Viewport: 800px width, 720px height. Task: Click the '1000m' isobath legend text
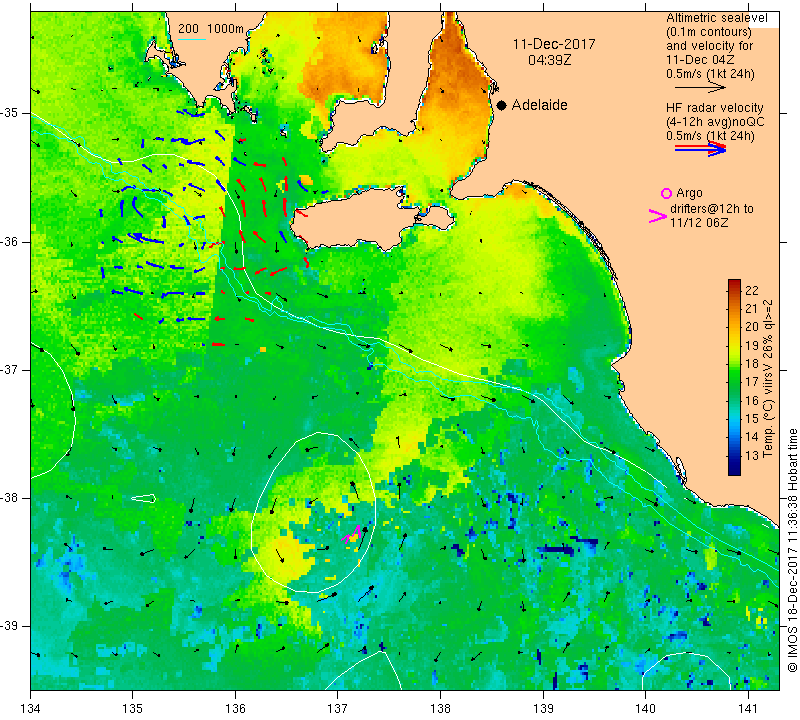point(226,29)
